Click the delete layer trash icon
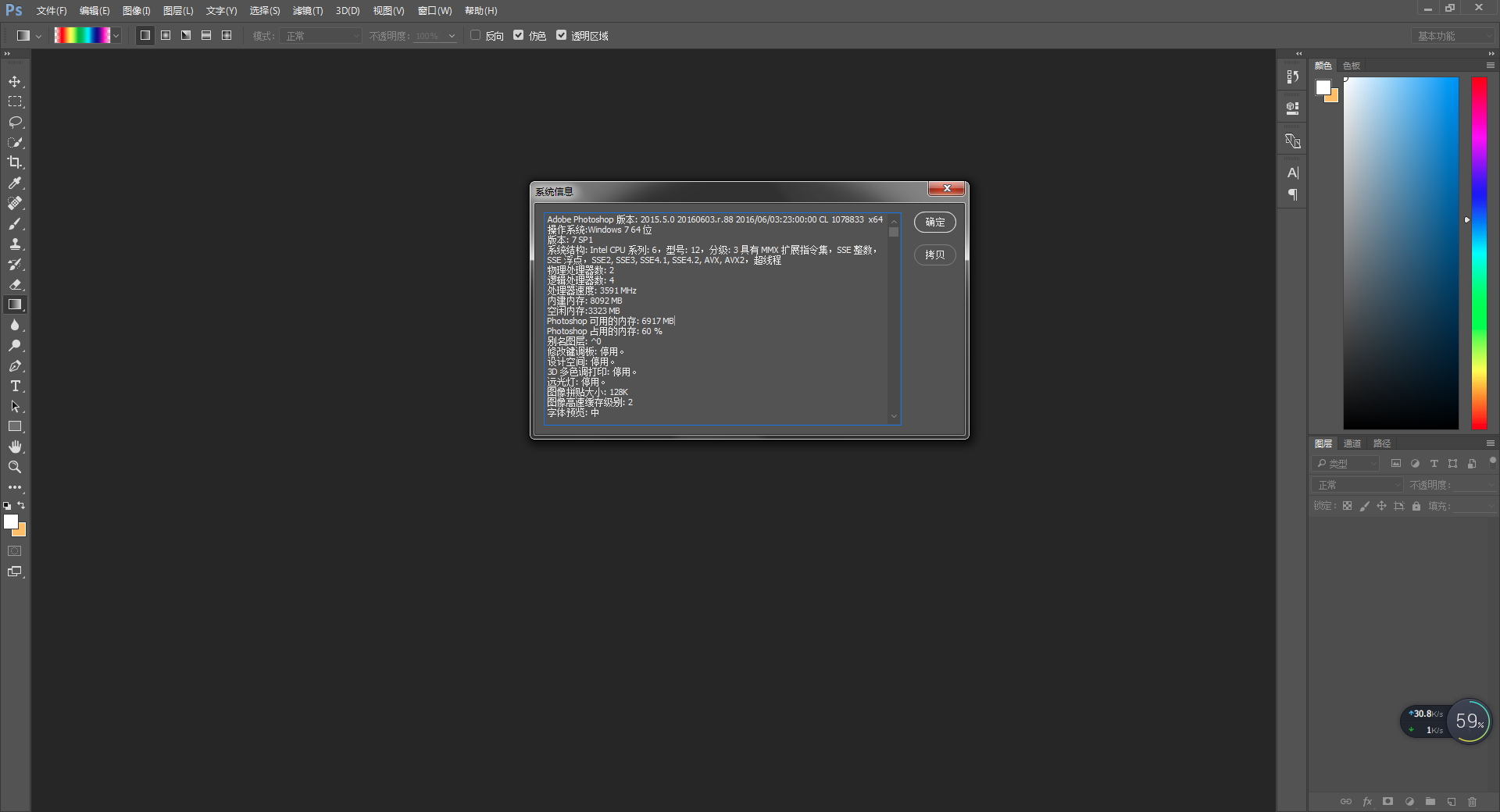The width and height of the screenshot is (1500, 812). 1472,802
